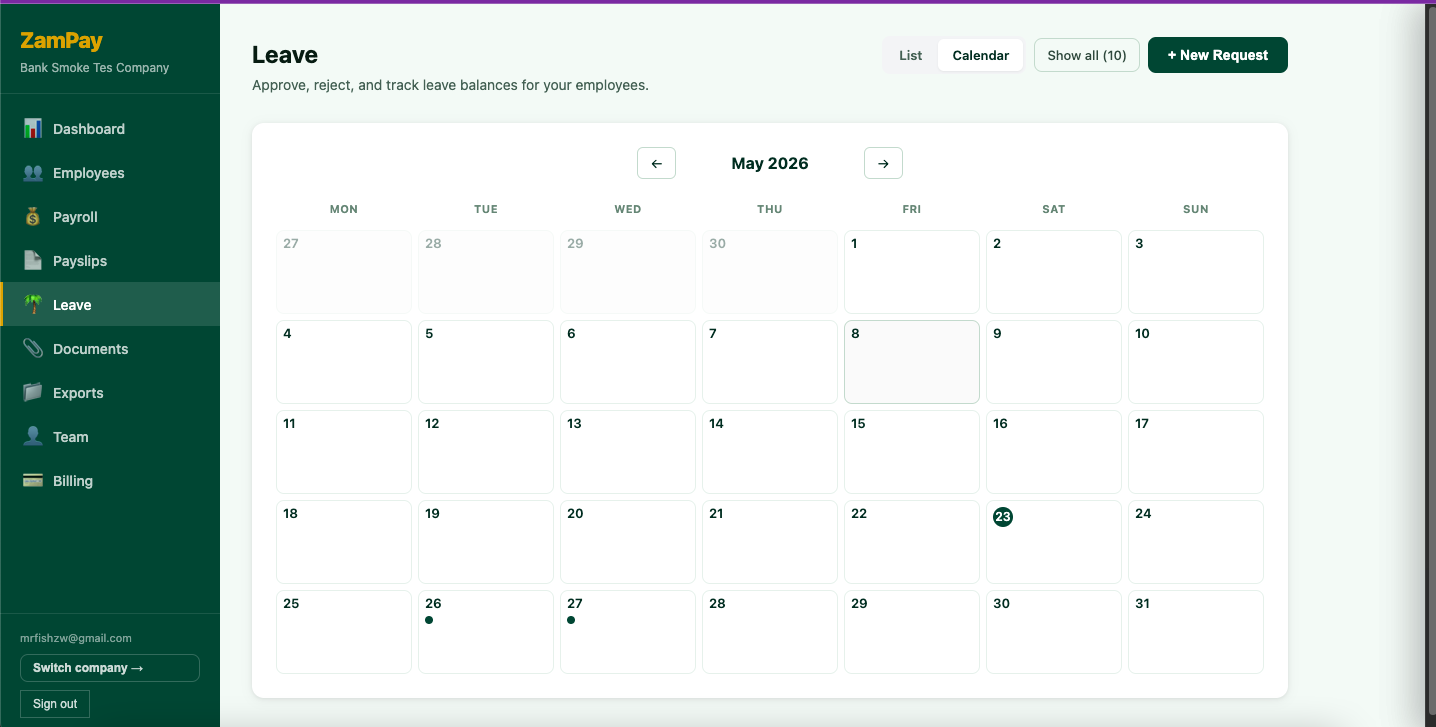
Task: Select May 18 in the calendar
Action: [344, 542]
